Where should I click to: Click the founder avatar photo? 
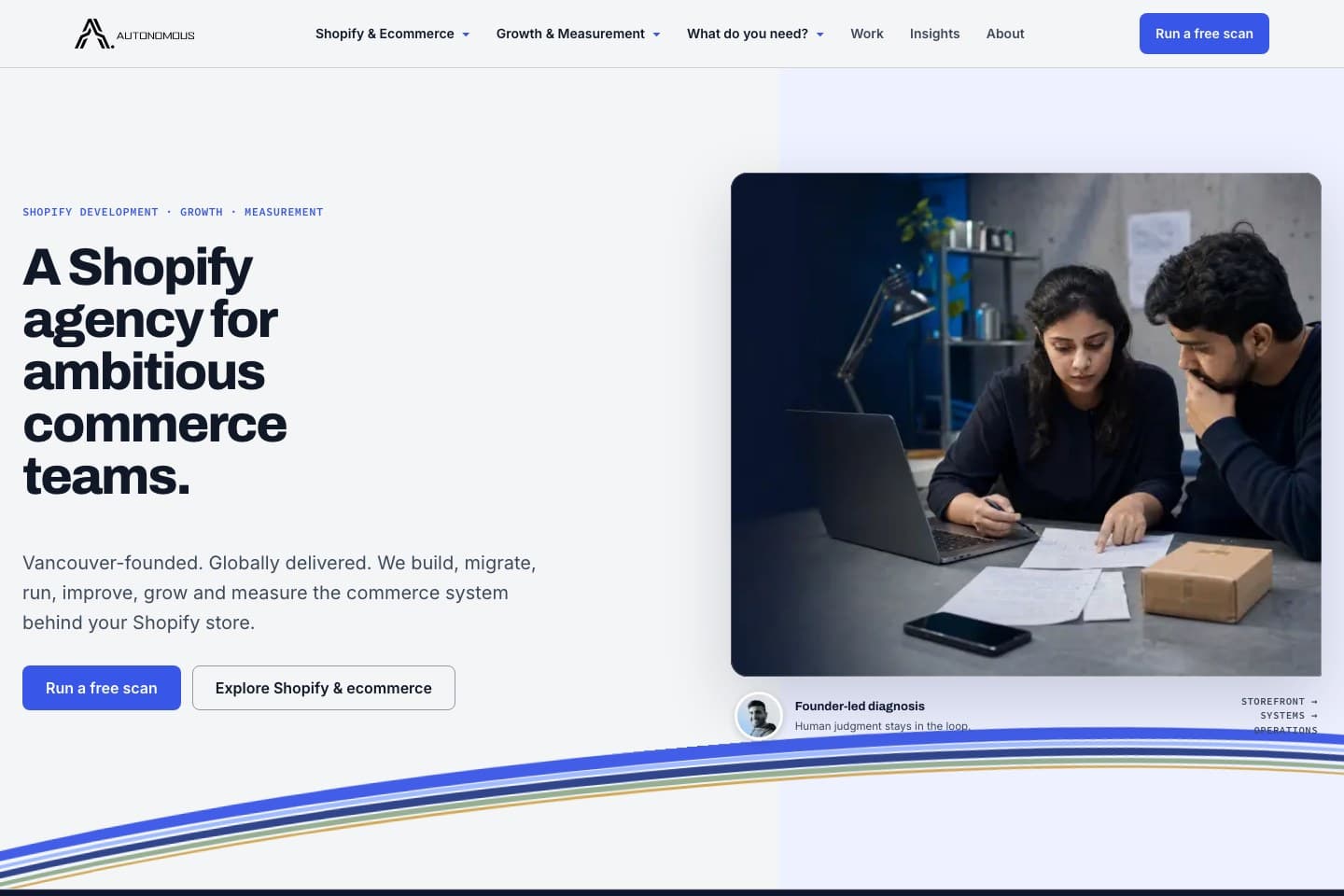point(758,716)
